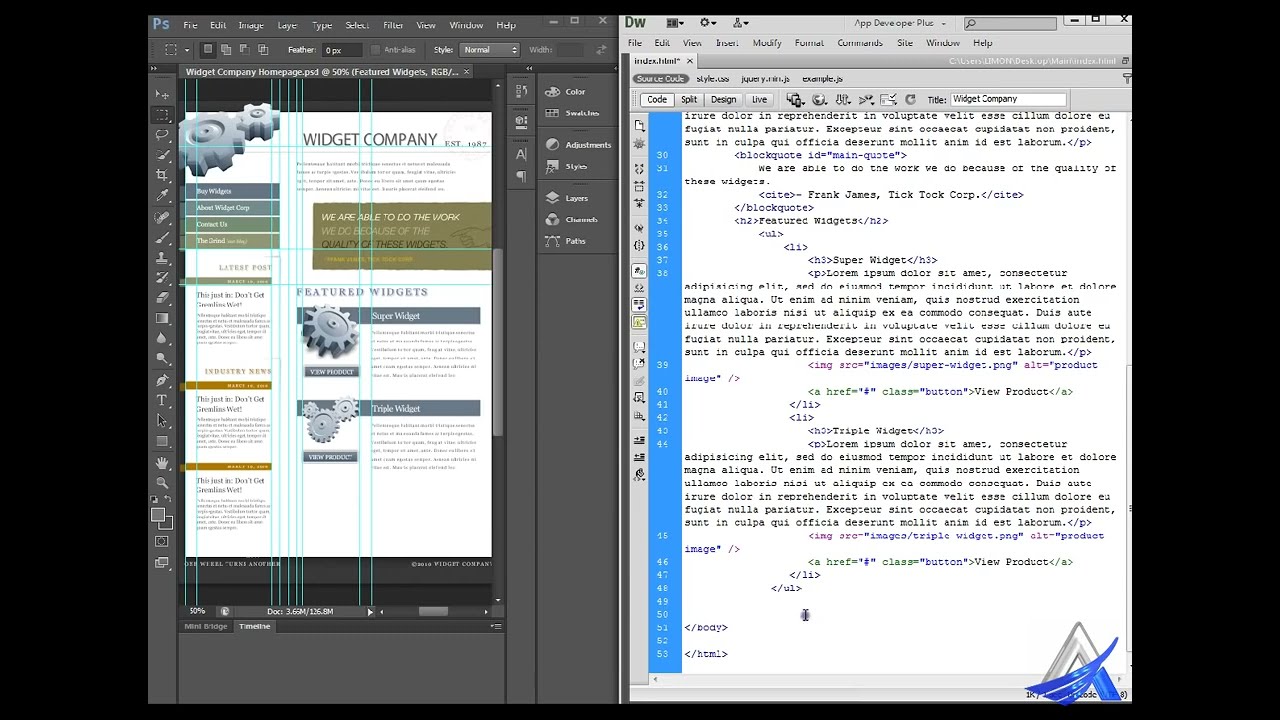Choose Intersect with selection mode button
This screenshot has width=1280, height=720.
click(x=263, y=49)
